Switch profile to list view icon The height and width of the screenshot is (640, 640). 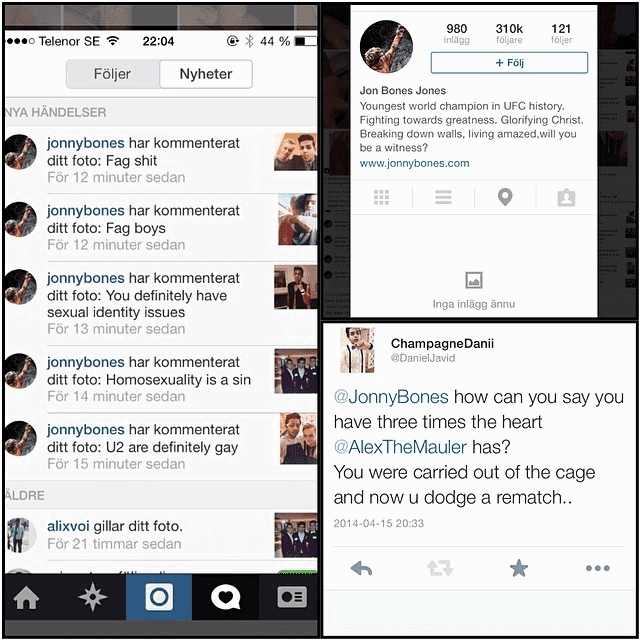tap(443, 197)
